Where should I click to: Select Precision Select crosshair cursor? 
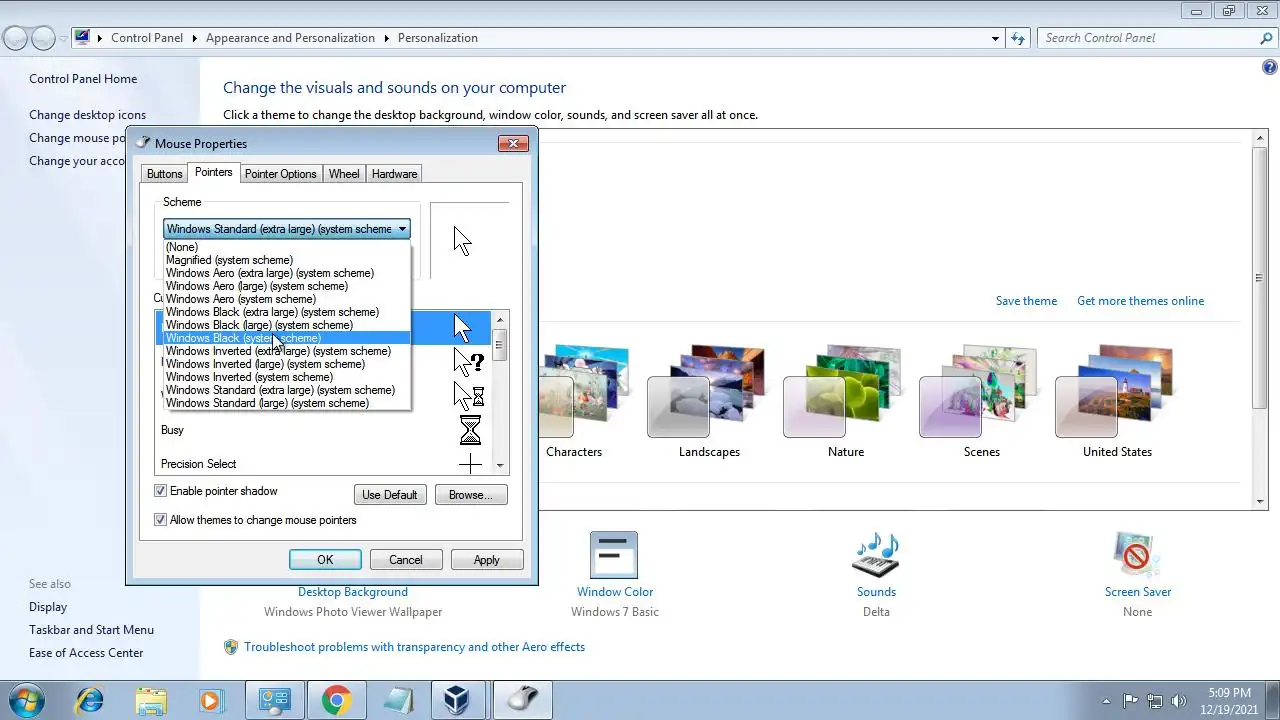click(x=470, y=464)
